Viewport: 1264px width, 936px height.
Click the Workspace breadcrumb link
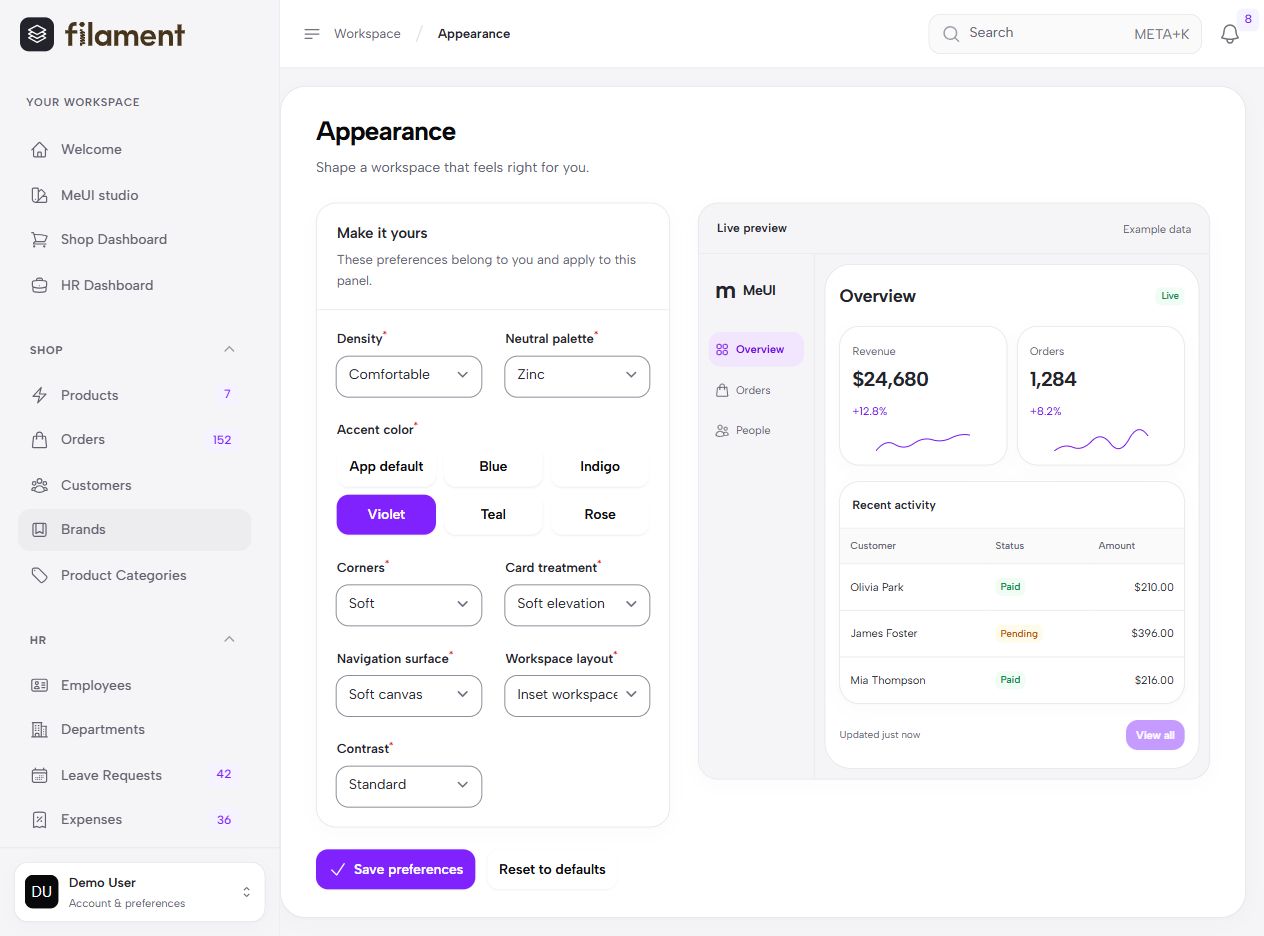(367, 34)
